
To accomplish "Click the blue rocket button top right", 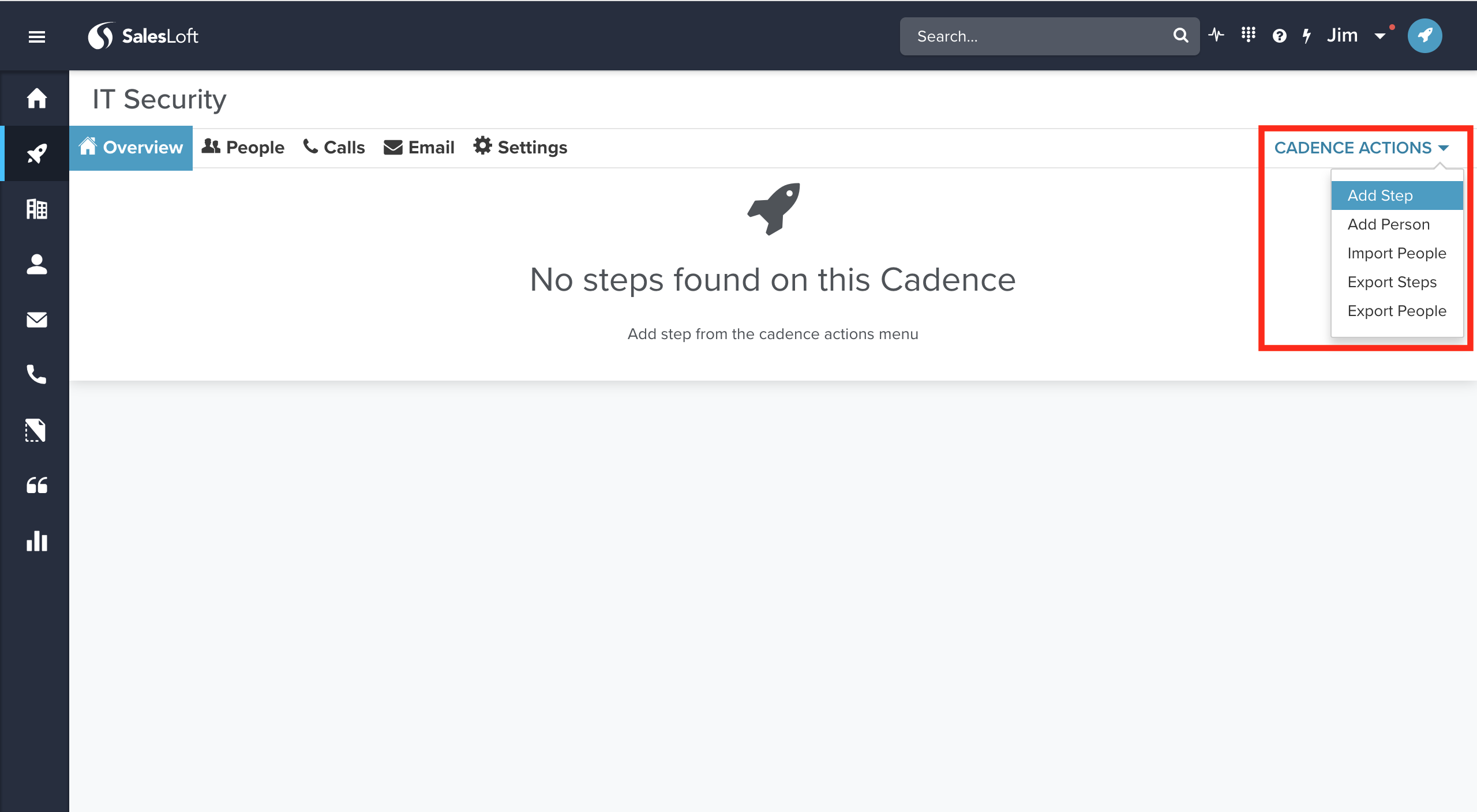I will click(x=1424, y=36).
